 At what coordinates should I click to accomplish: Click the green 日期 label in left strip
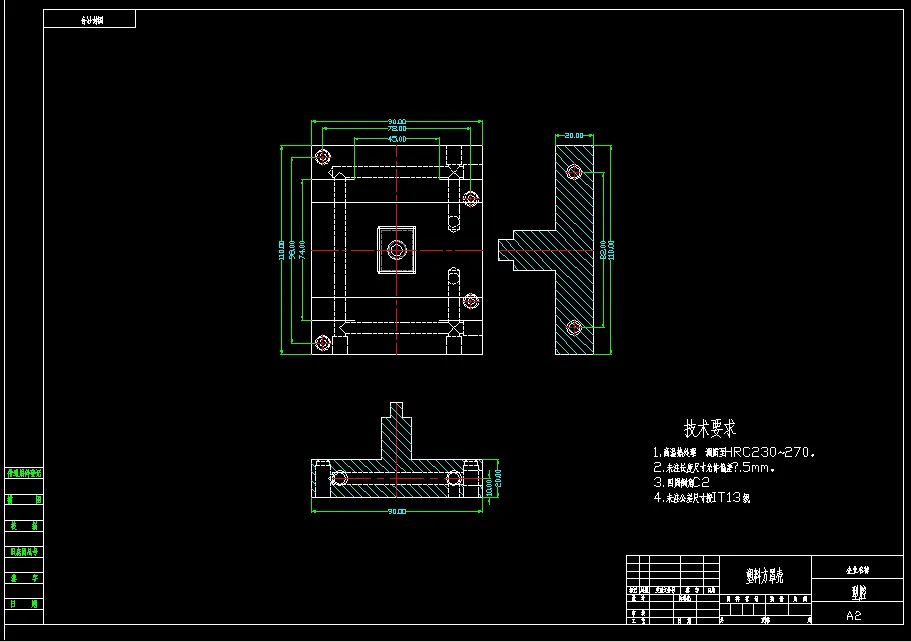coord(24,604)
